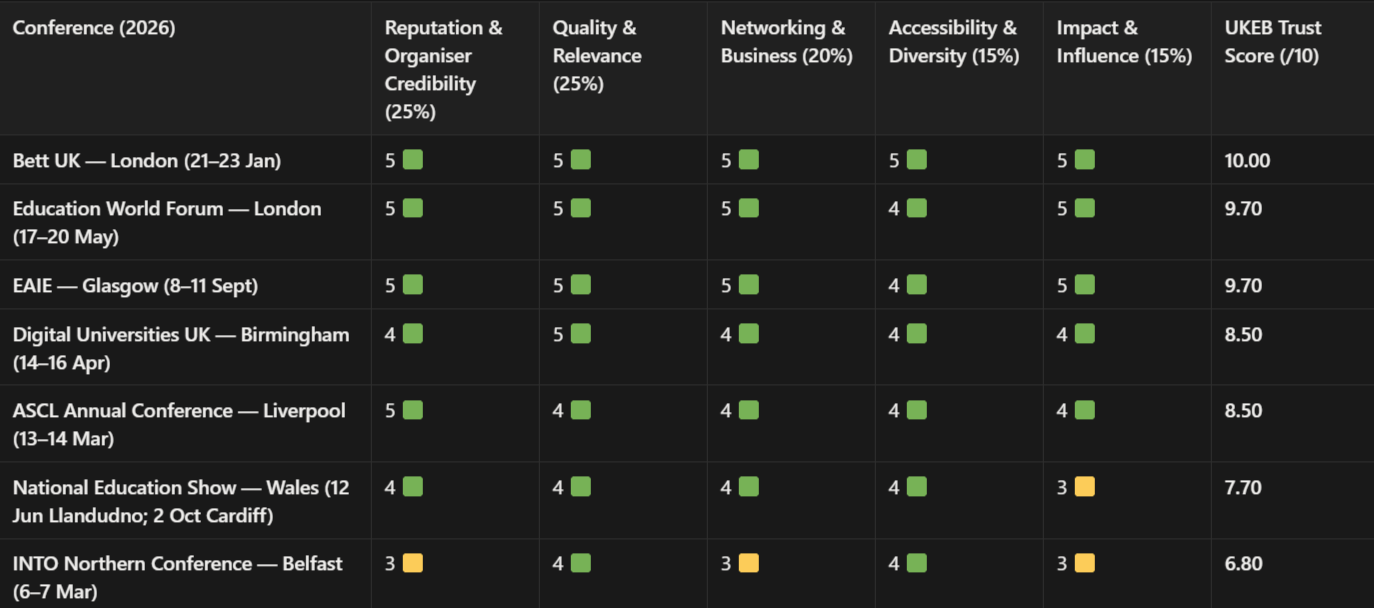The width and height of the screenshot is (1374, 608).
Task: Click green square in Digital Universities UK Quality cell
Action: 580,334
